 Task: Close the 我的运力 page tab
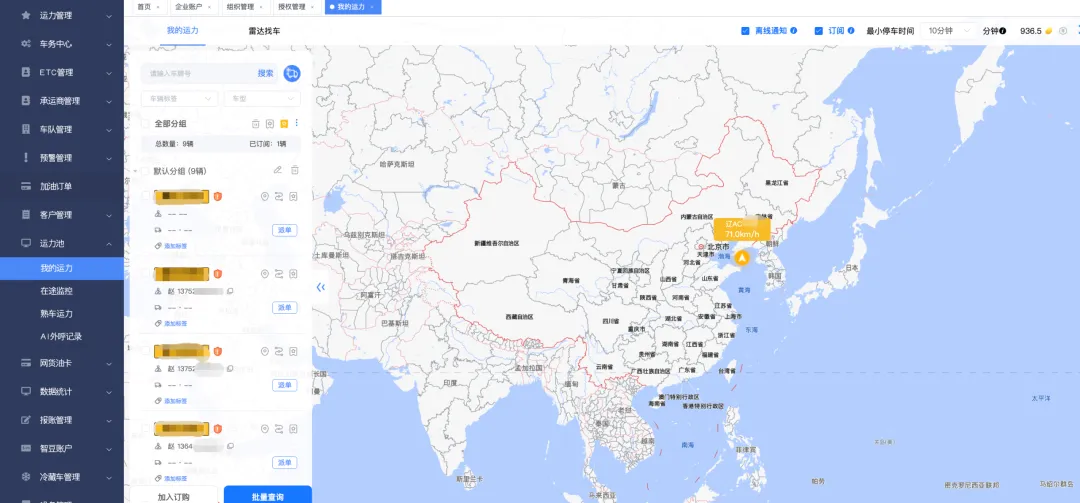[x=372, y=7]
